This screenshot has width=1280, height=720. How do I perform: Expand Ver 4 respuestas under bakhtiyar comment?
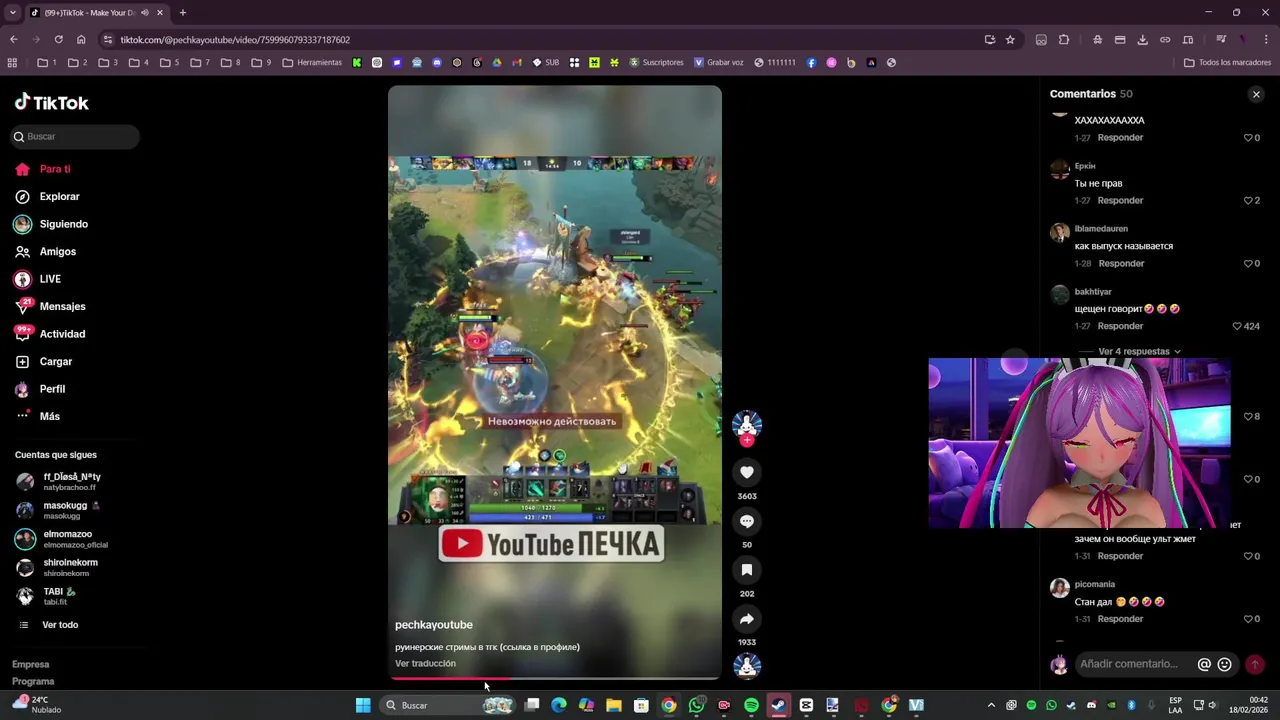pyautogui.click(x=1139, y=352)
